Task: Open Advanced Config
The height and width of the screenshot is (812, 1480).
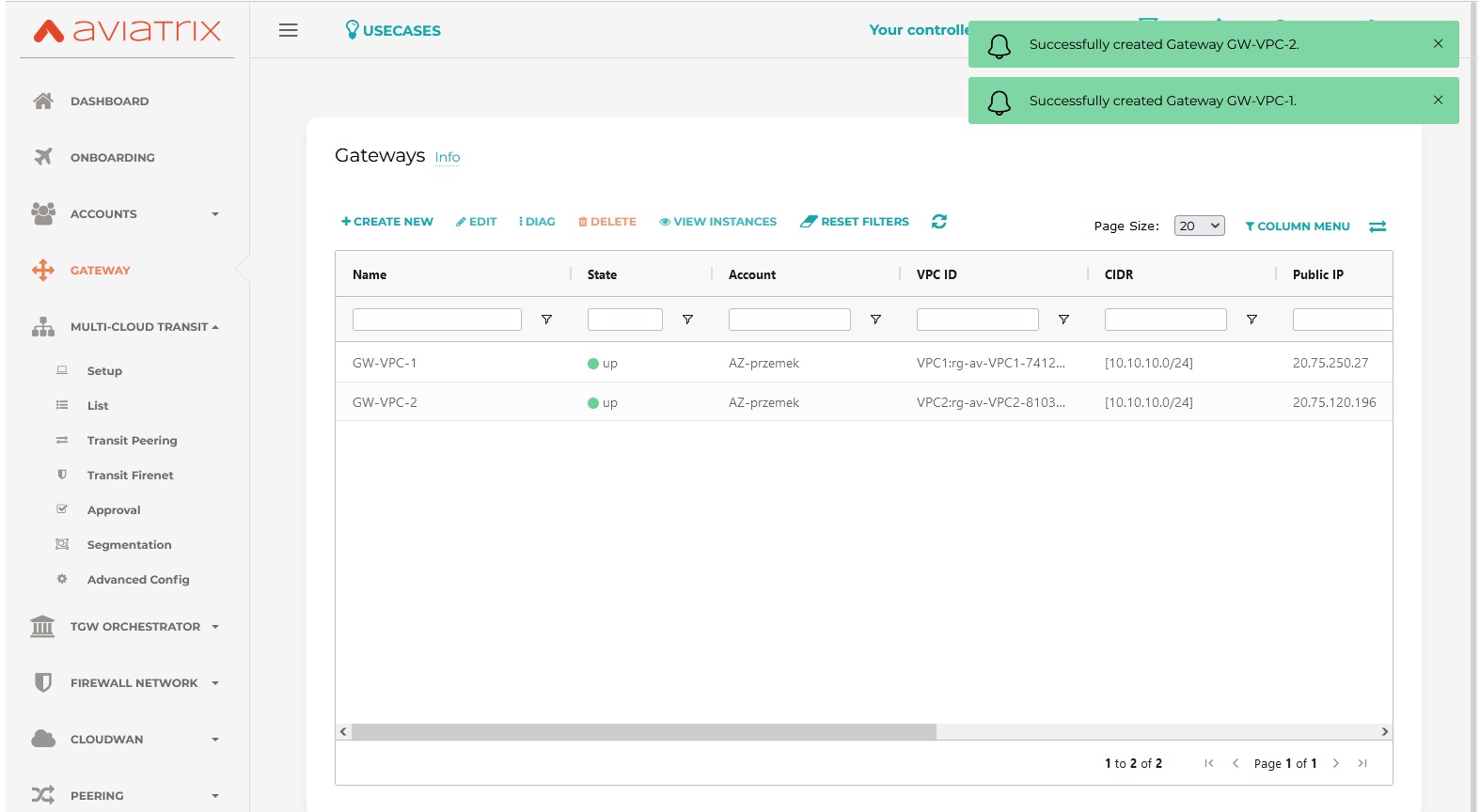Action: [x=138, y=579]
